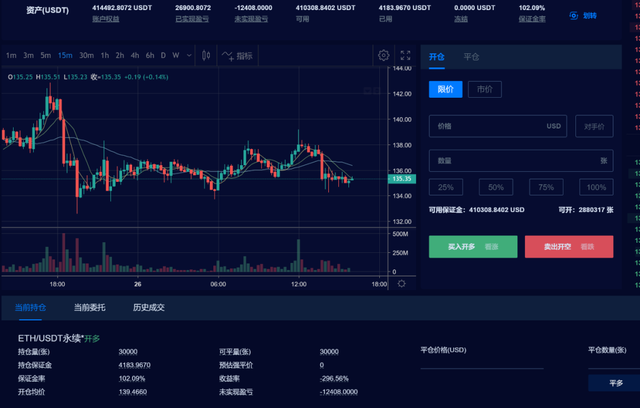Click 可开 2880317 张 text
640x408 pixels.
tap(586, 210)
